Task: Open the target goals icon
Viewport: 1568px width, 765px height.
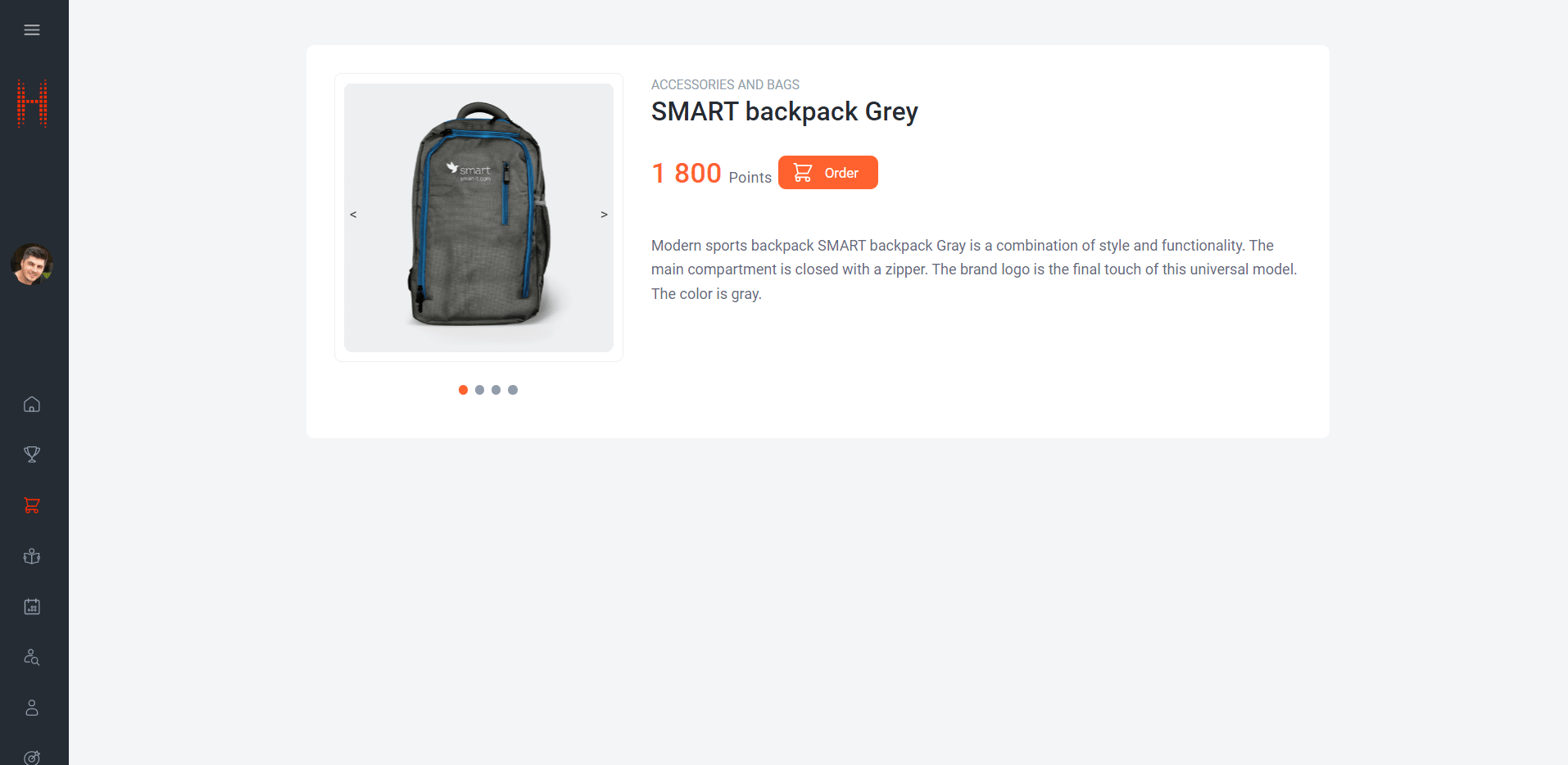Action: pos(32,757)
